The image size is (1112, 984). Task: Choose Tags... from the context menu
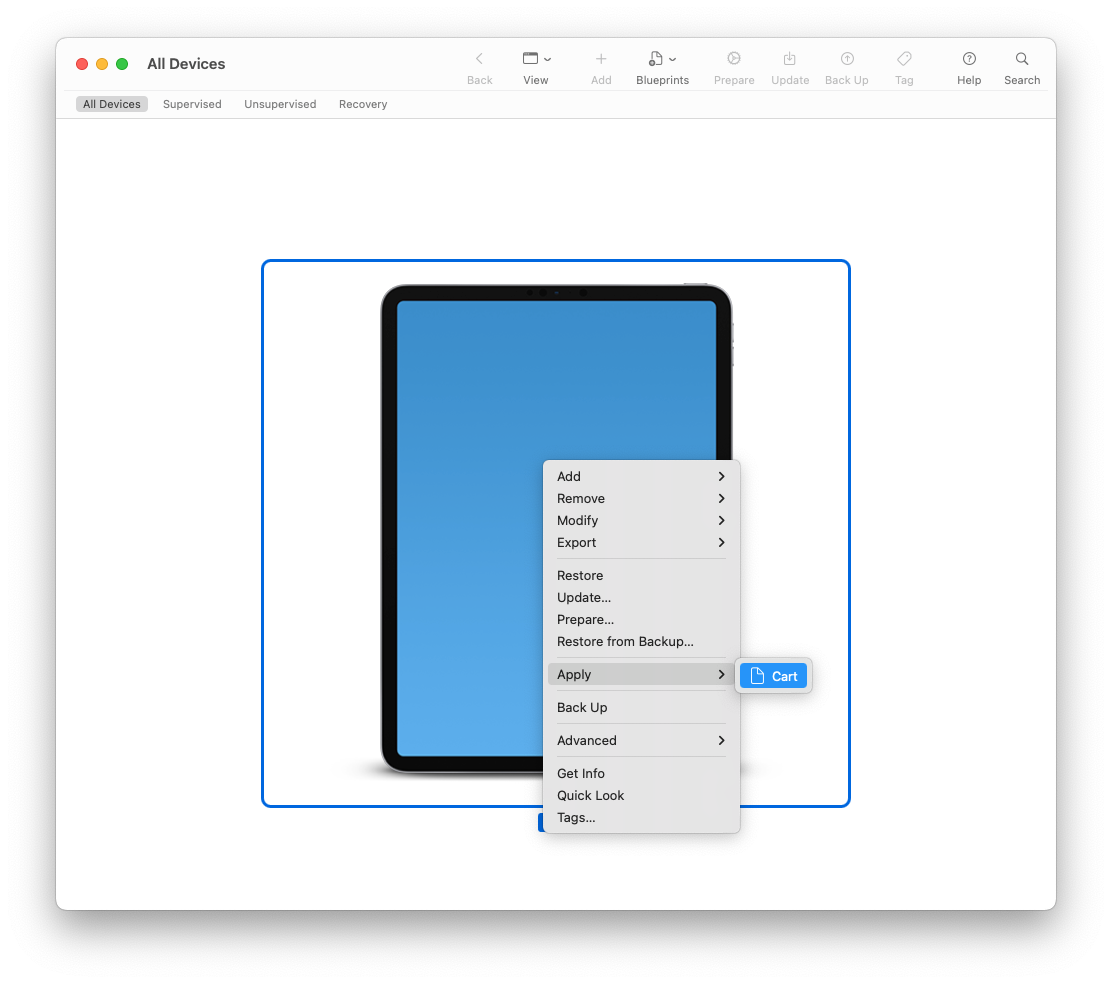pos(640,817)
